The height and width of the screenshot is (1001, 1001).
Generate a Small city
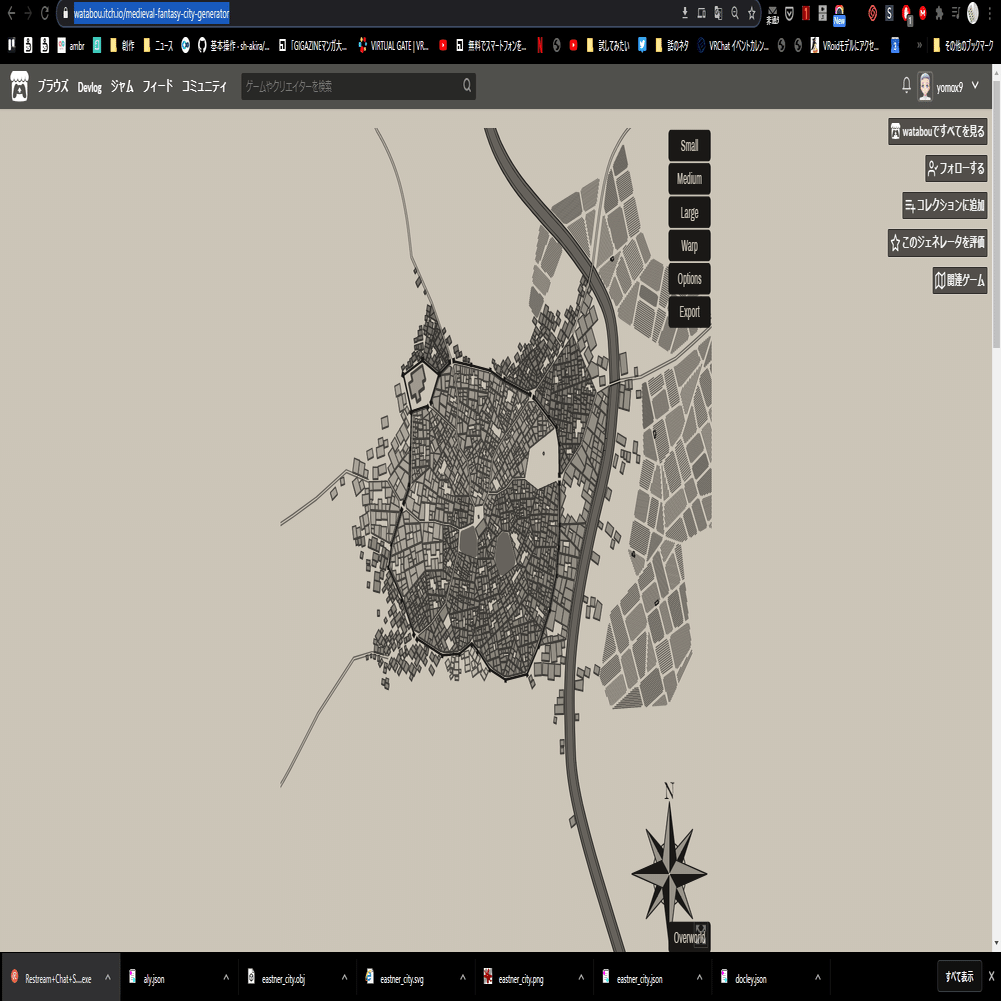click(x=689, y=146)
